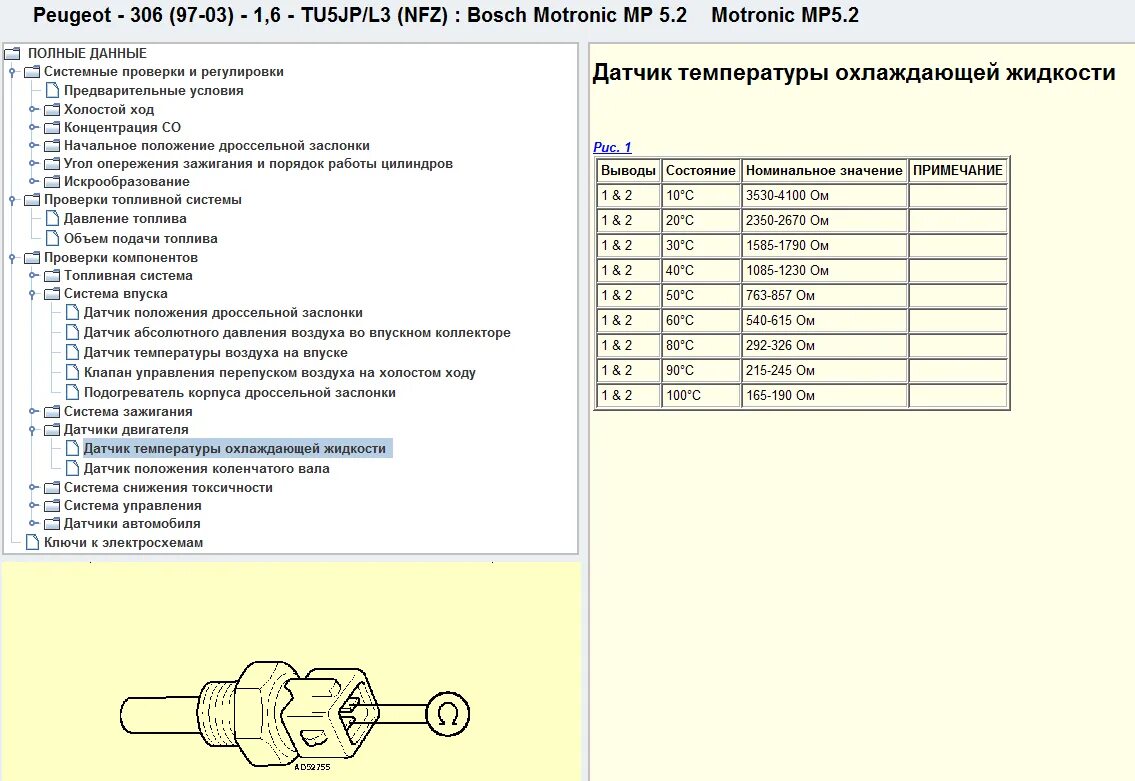Expand 'Система снижения токсичности' folder

[33, 487]
